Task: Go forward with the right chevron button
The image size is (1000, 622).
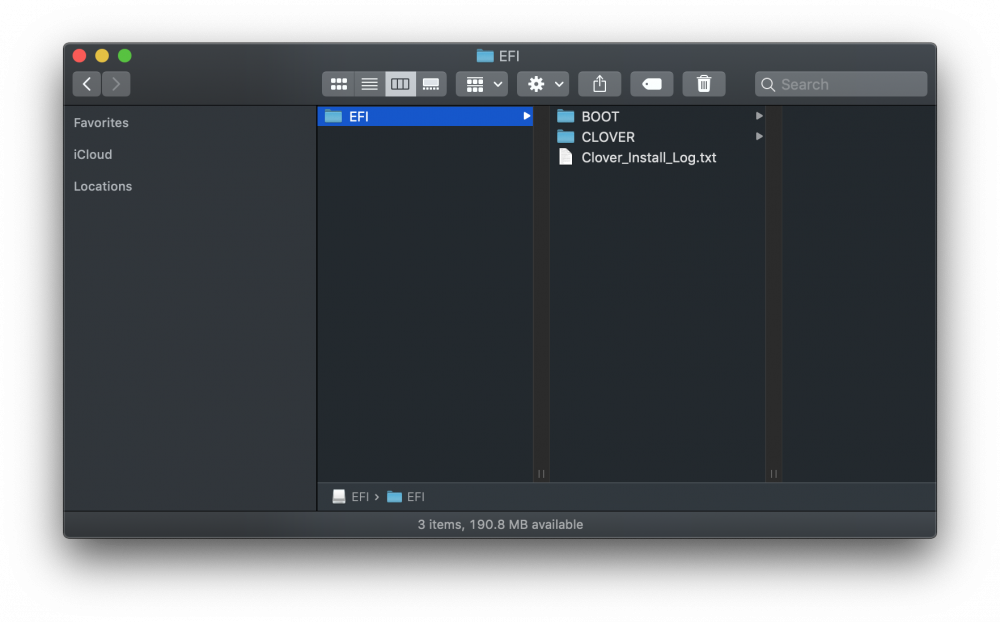Action: (116, 84)
